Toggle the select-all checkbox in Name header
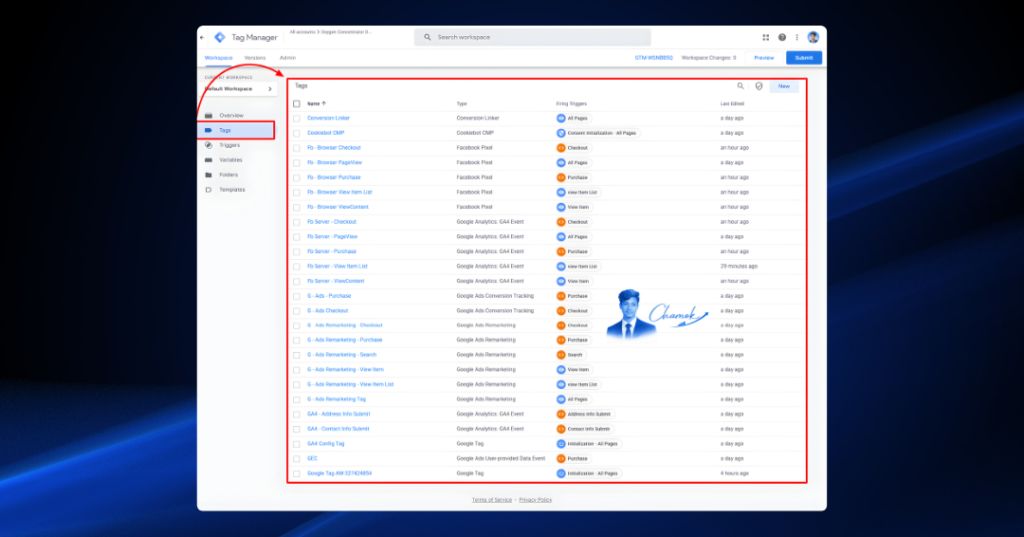The image size is (1024, 537). click(x=296, y=104)
